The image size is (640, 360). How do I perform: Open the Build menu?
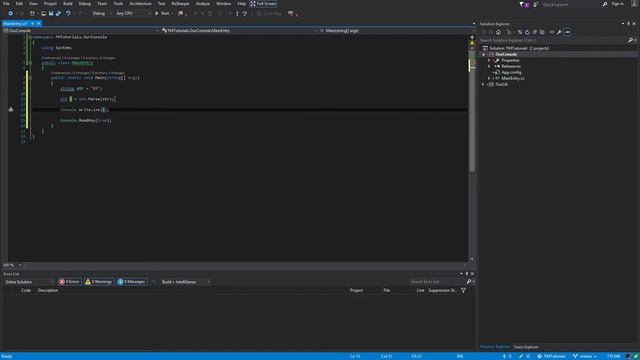(68, 4)
